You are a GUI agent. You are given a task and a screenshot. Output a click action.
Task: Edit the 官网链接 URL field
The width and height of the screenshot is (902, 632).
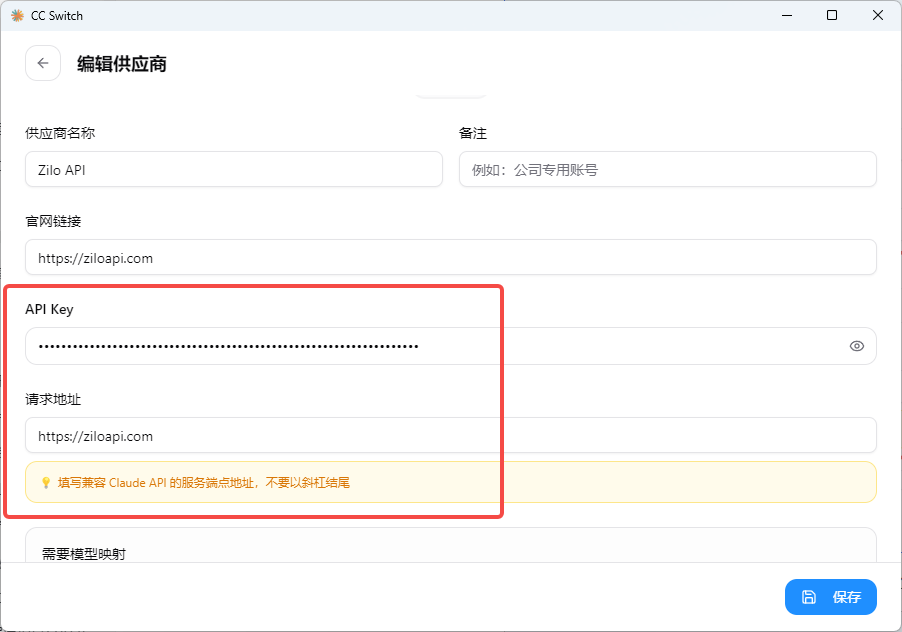pos(450,258)
